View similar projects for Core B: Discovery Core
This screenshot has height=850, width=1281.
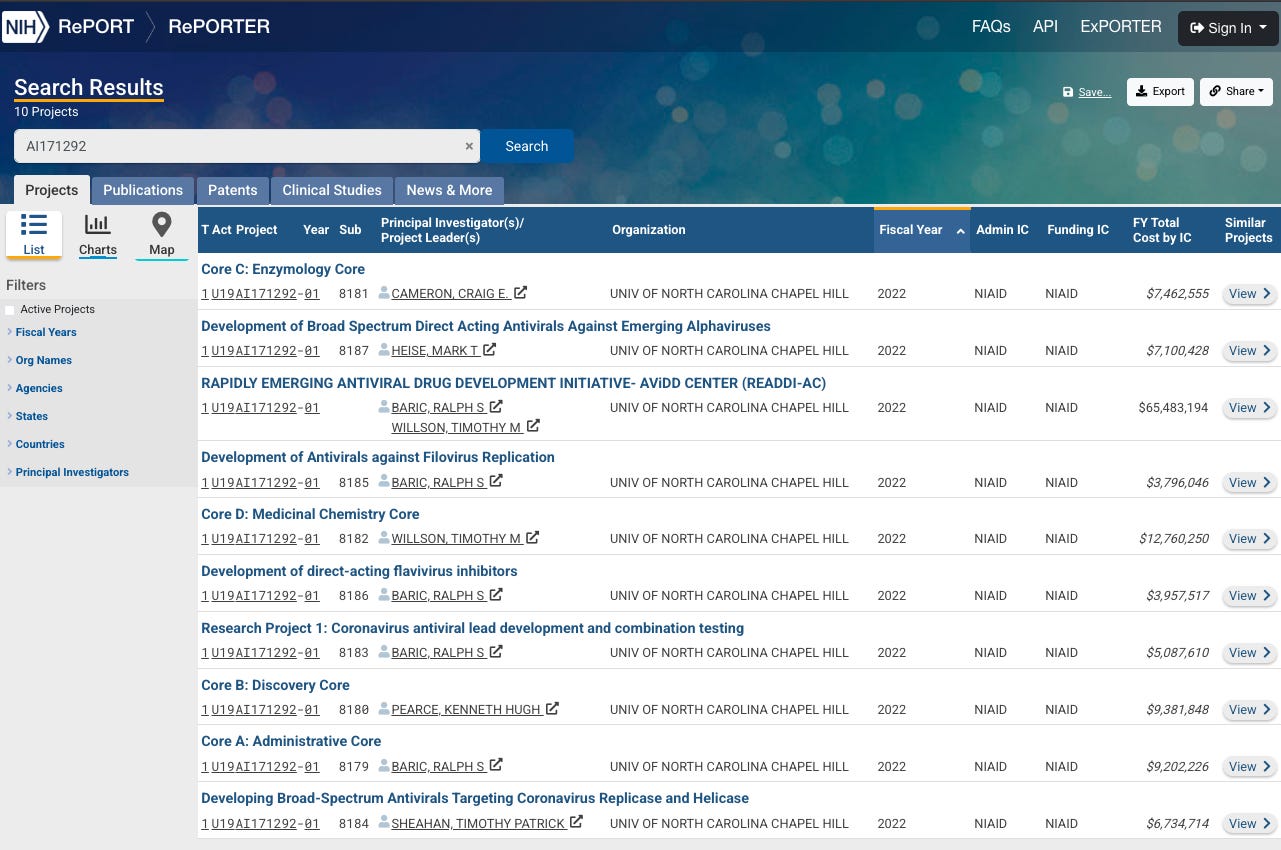coord(1250,710)
